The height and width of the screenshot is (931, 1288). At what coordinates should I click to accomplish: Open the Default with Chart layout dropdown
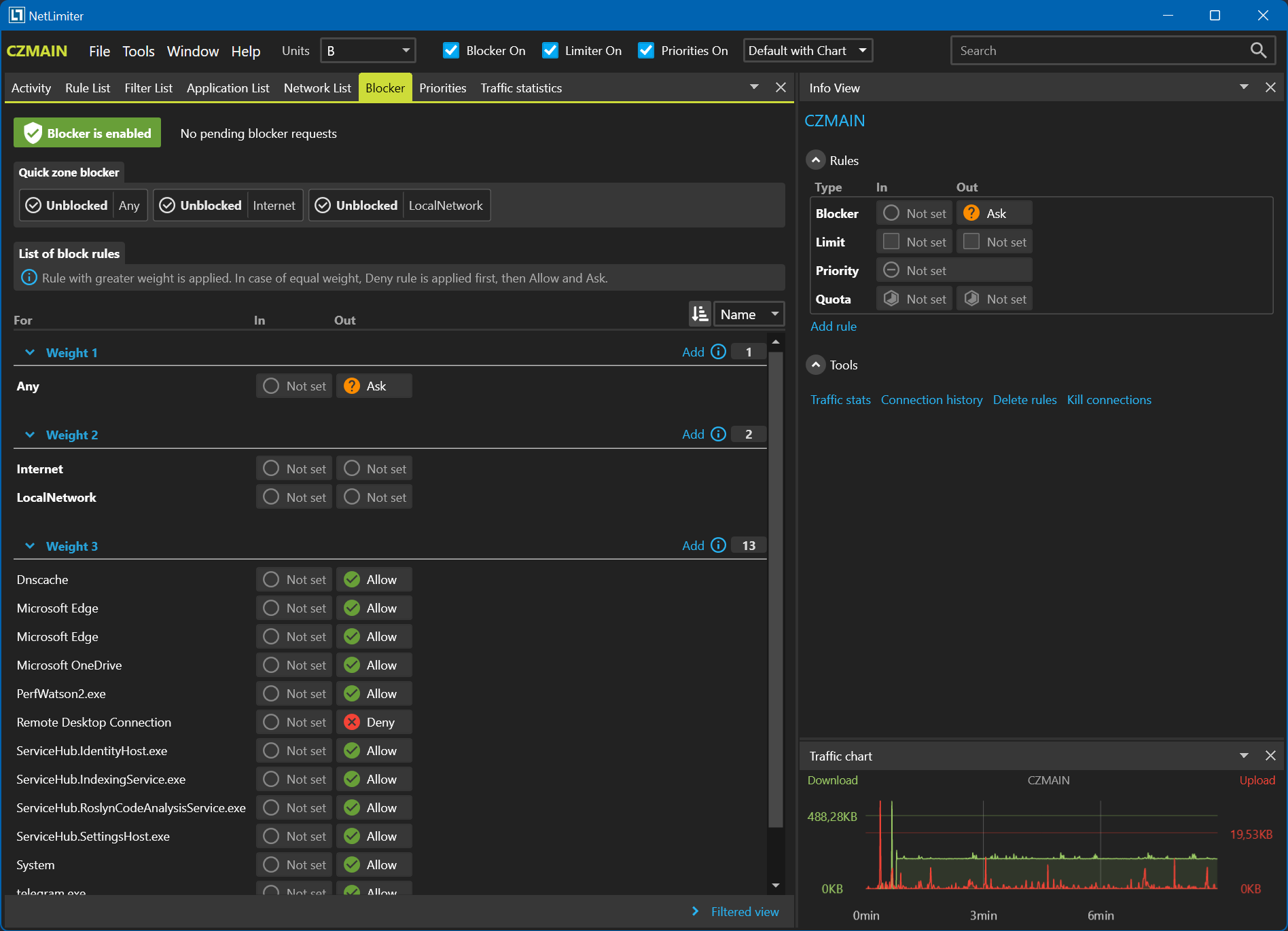pos(808,50)
